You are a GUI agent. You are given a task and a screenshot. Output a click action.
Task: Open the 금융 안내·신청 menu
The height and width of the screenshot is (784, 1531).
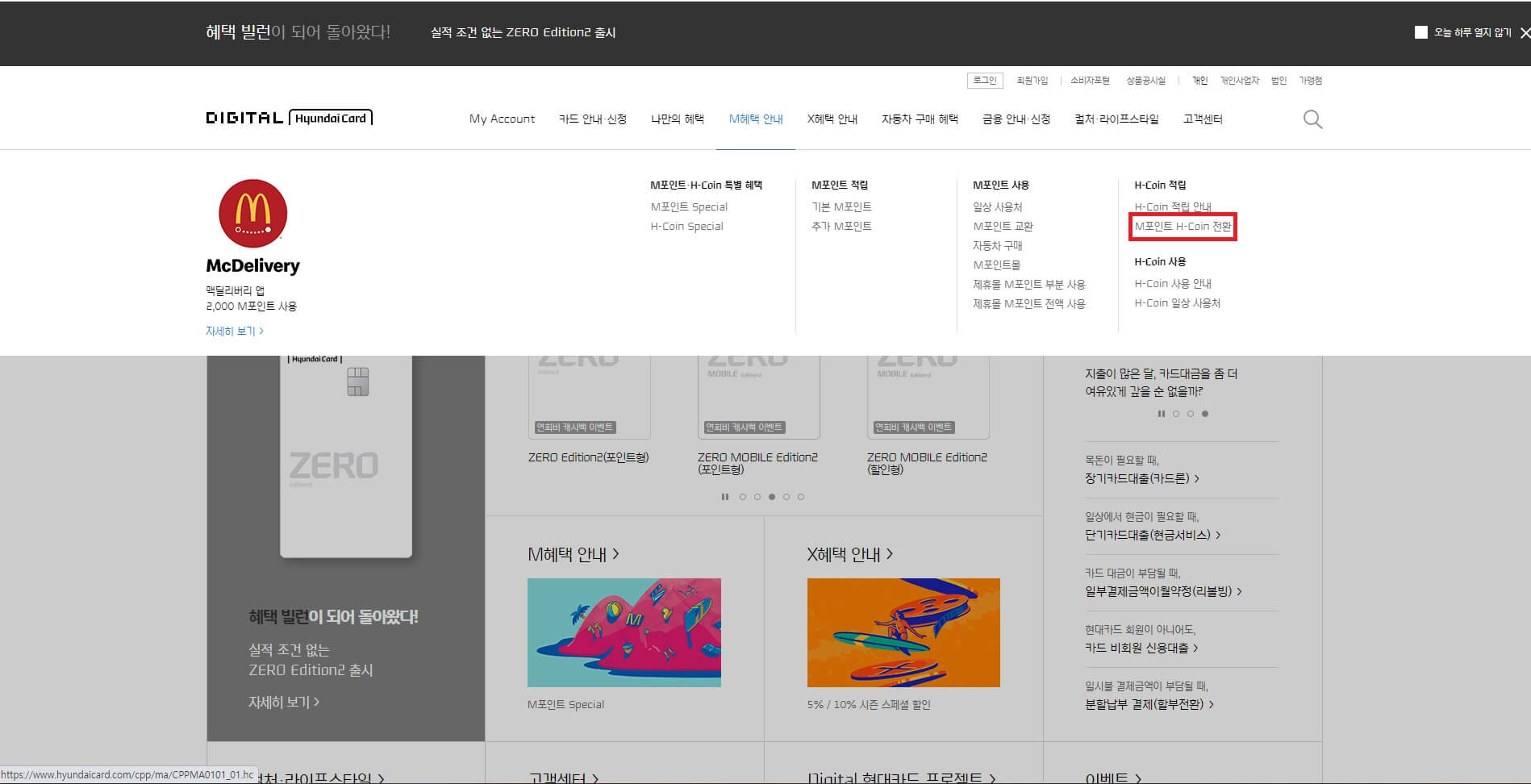point(1016,119)
